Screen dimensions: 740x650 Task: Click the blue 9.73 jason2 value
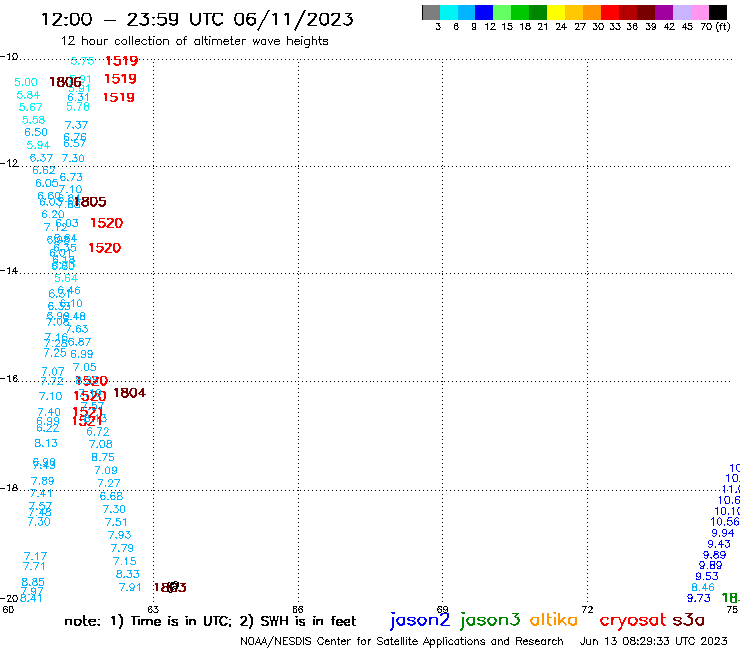coord(699,599)
